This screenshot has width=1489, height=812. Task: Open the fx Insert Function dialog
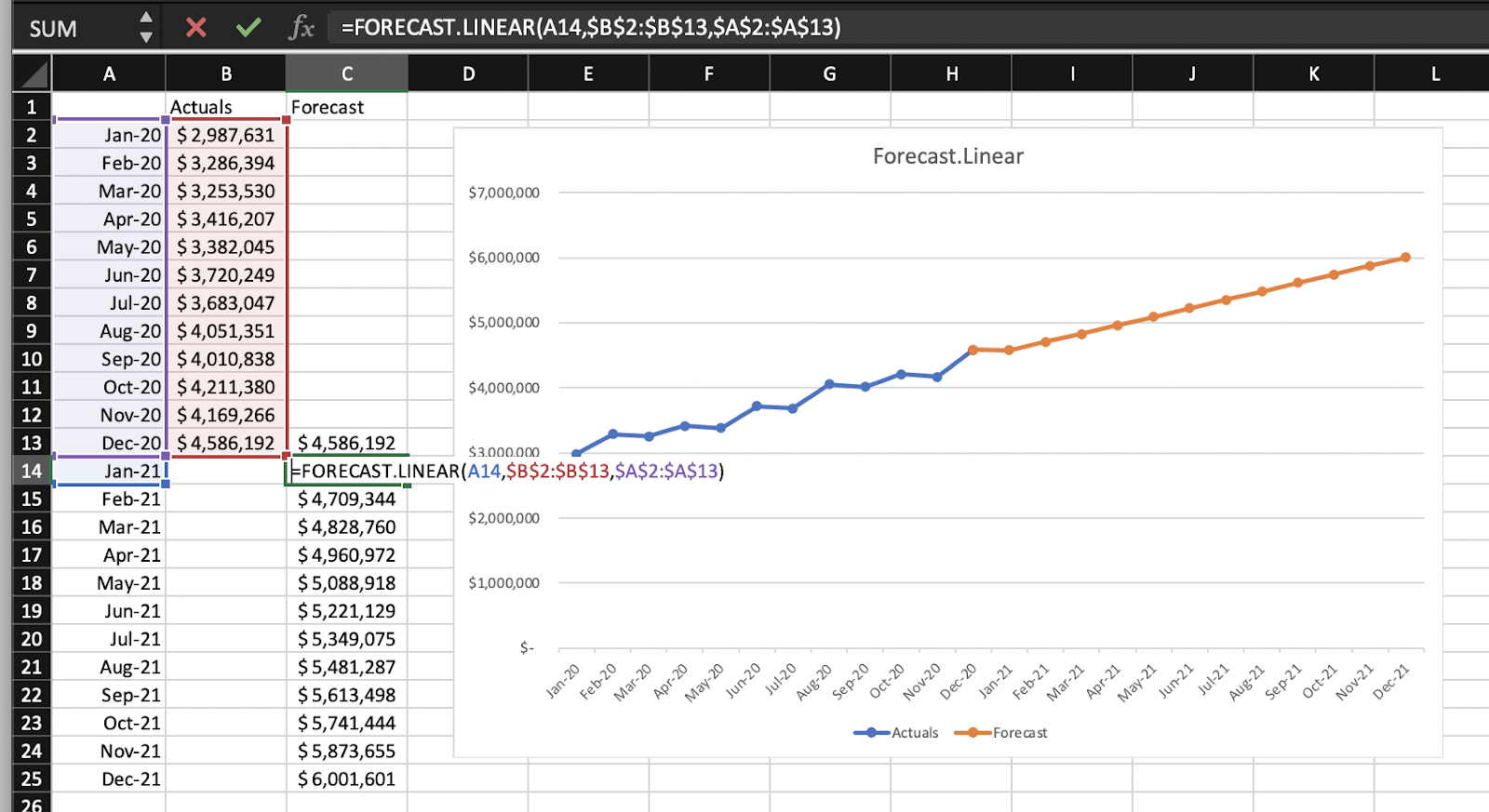click(301, 28)
